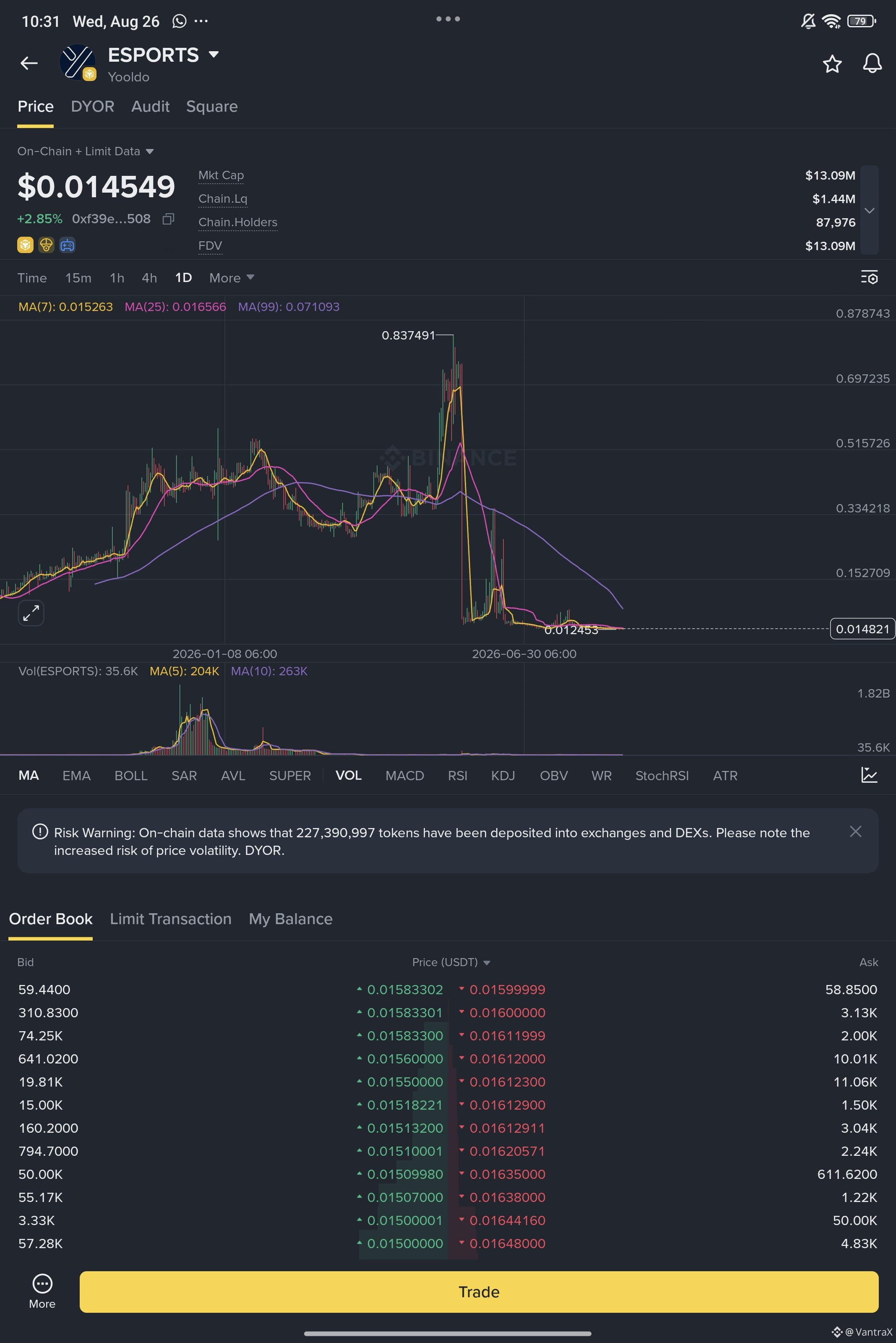Add ESPORTS to favorites with star icon

click(x=832, y=63)
